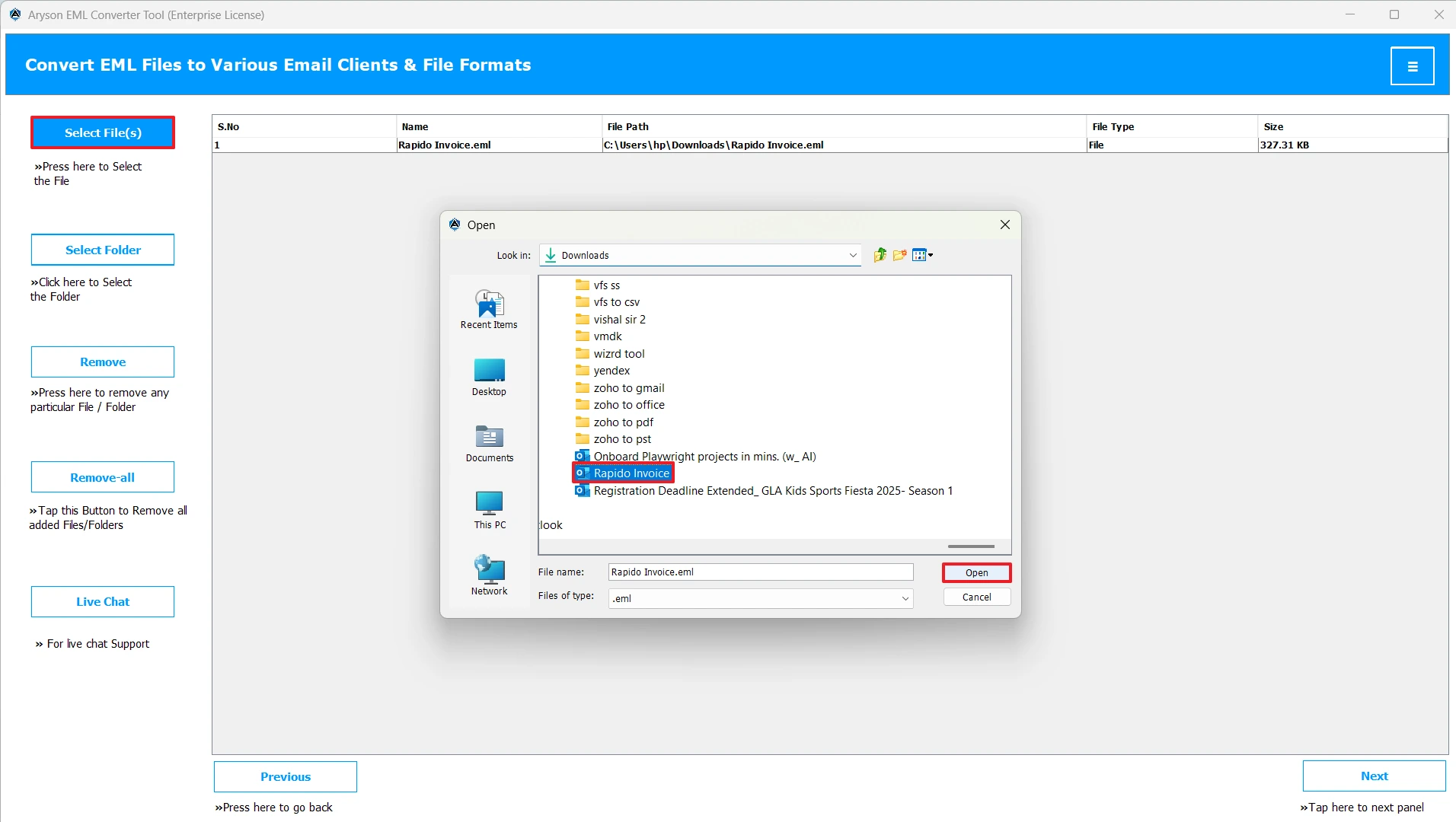
Task: Select the 'zoho to pst' folder
Action: [614, 439]
